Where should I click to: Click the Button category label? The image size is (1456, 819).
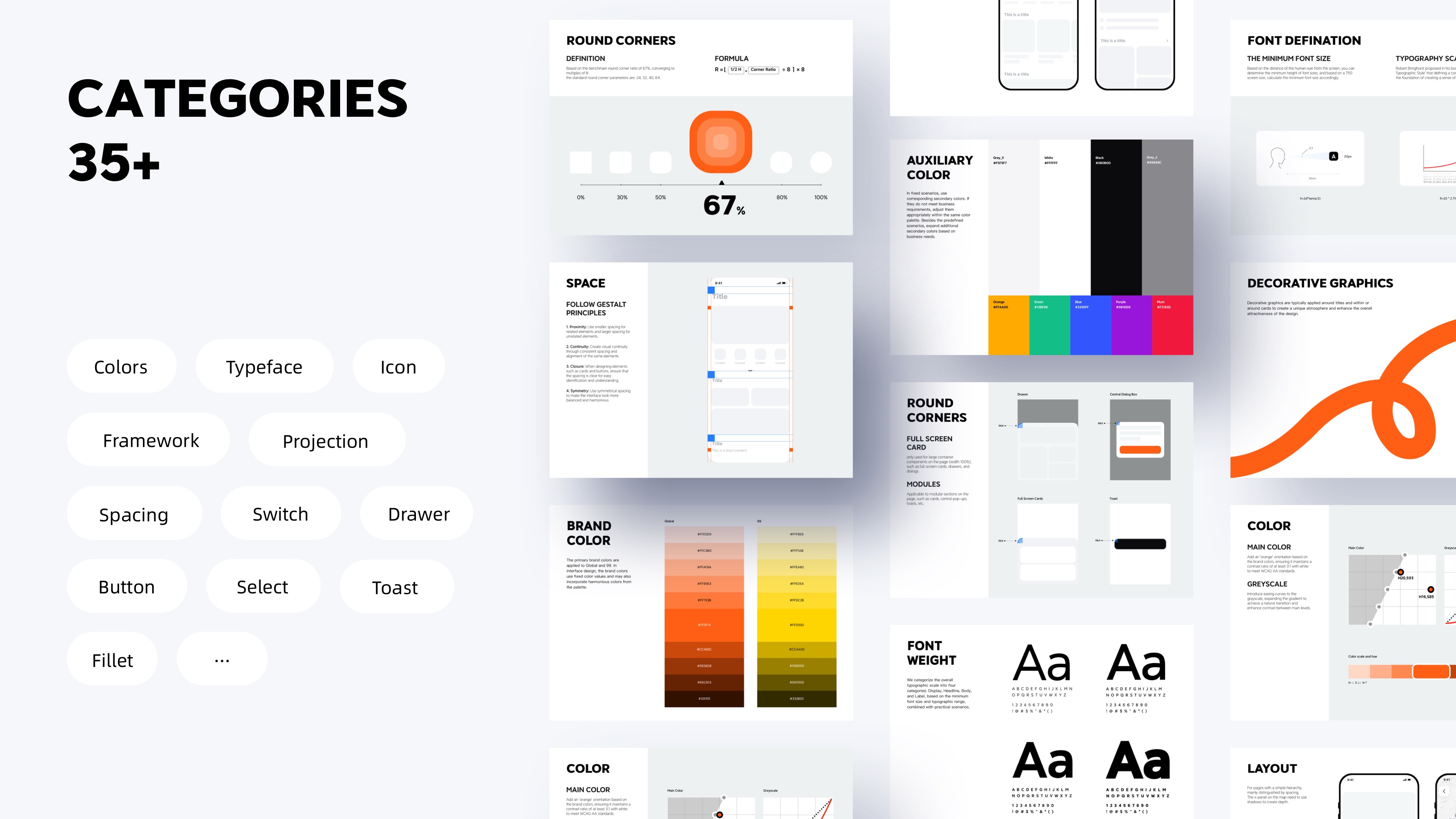tap(127, 586)
